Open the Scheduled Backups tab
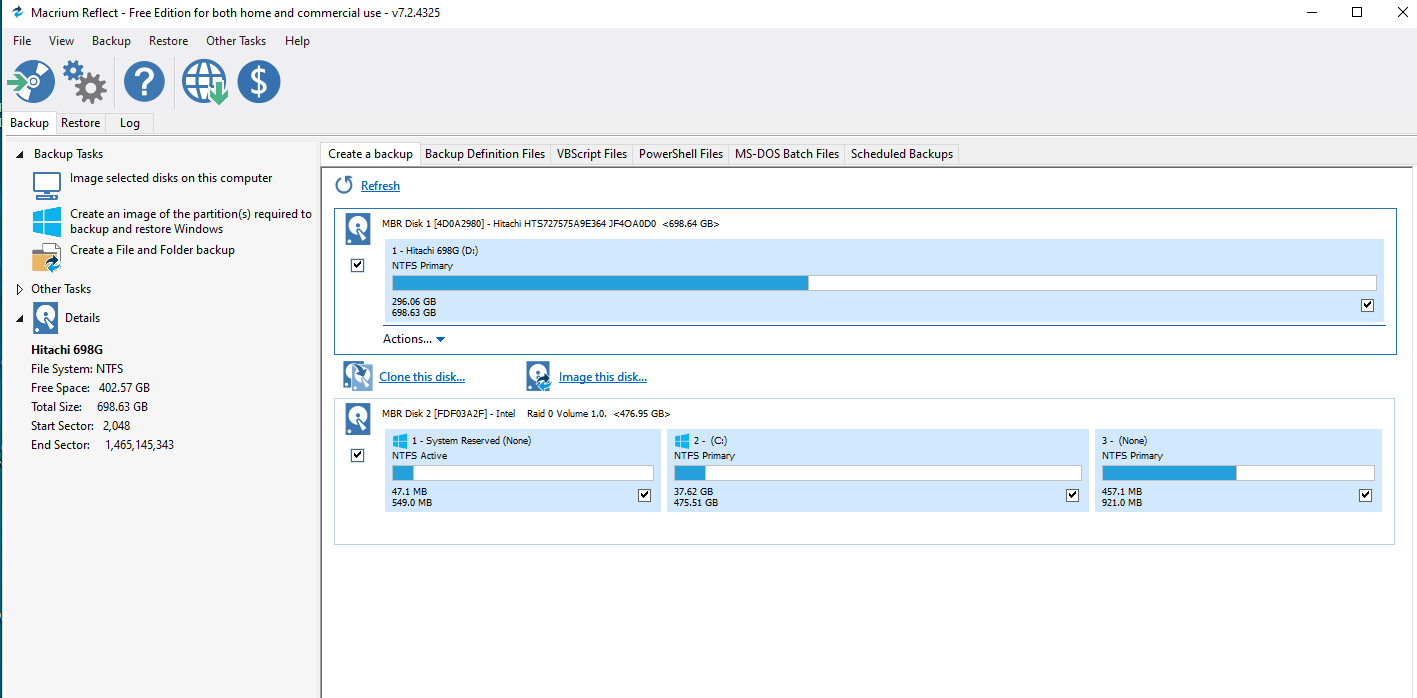The image size is (1417, 698). [x=903, y=154]
